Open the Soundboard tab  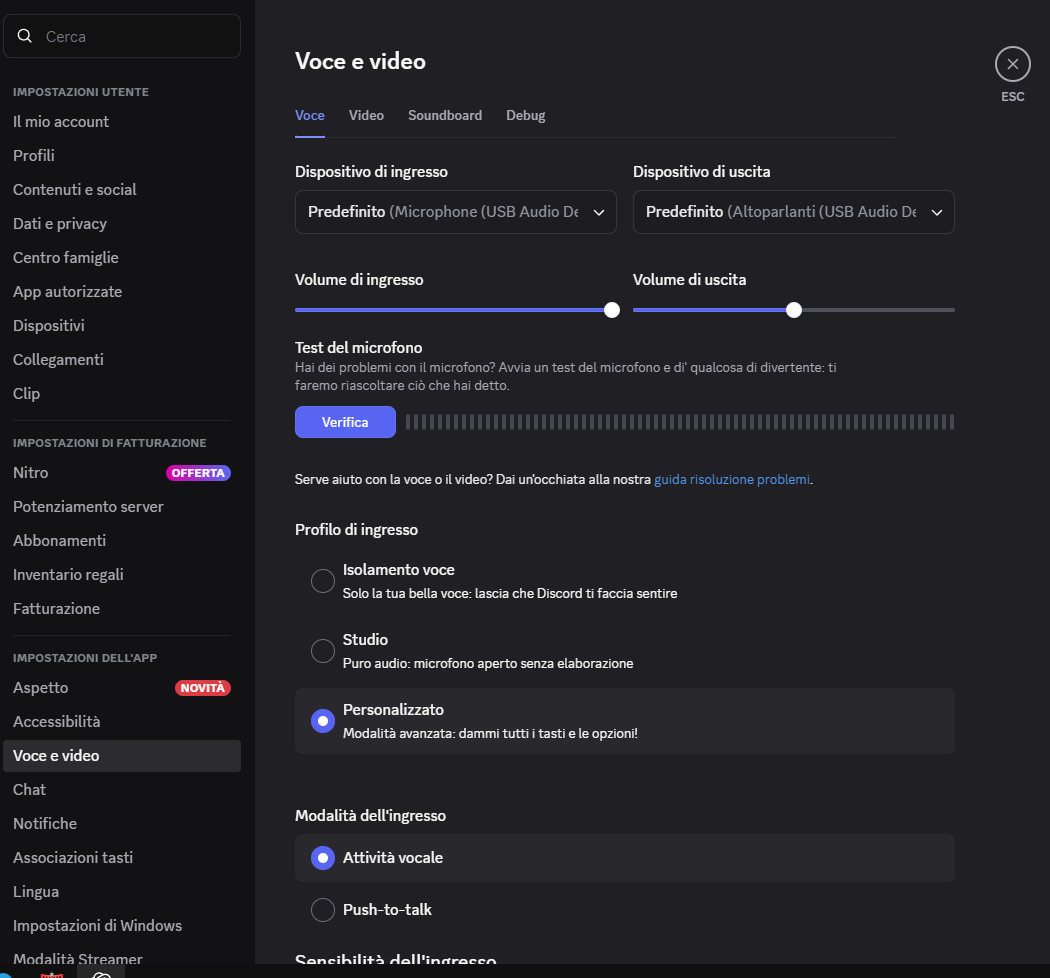click(x=445, y=115)
